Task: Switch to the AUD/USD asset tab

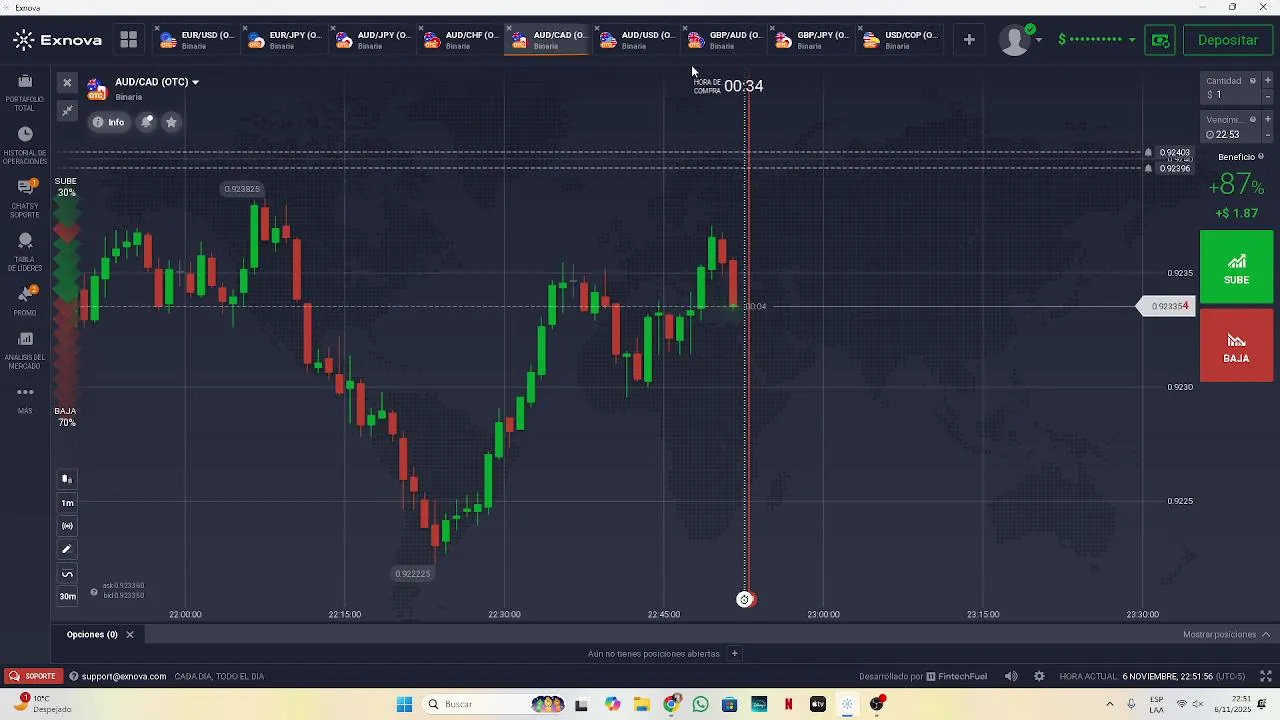Action: pyautogui.click(x=637, y=40)
